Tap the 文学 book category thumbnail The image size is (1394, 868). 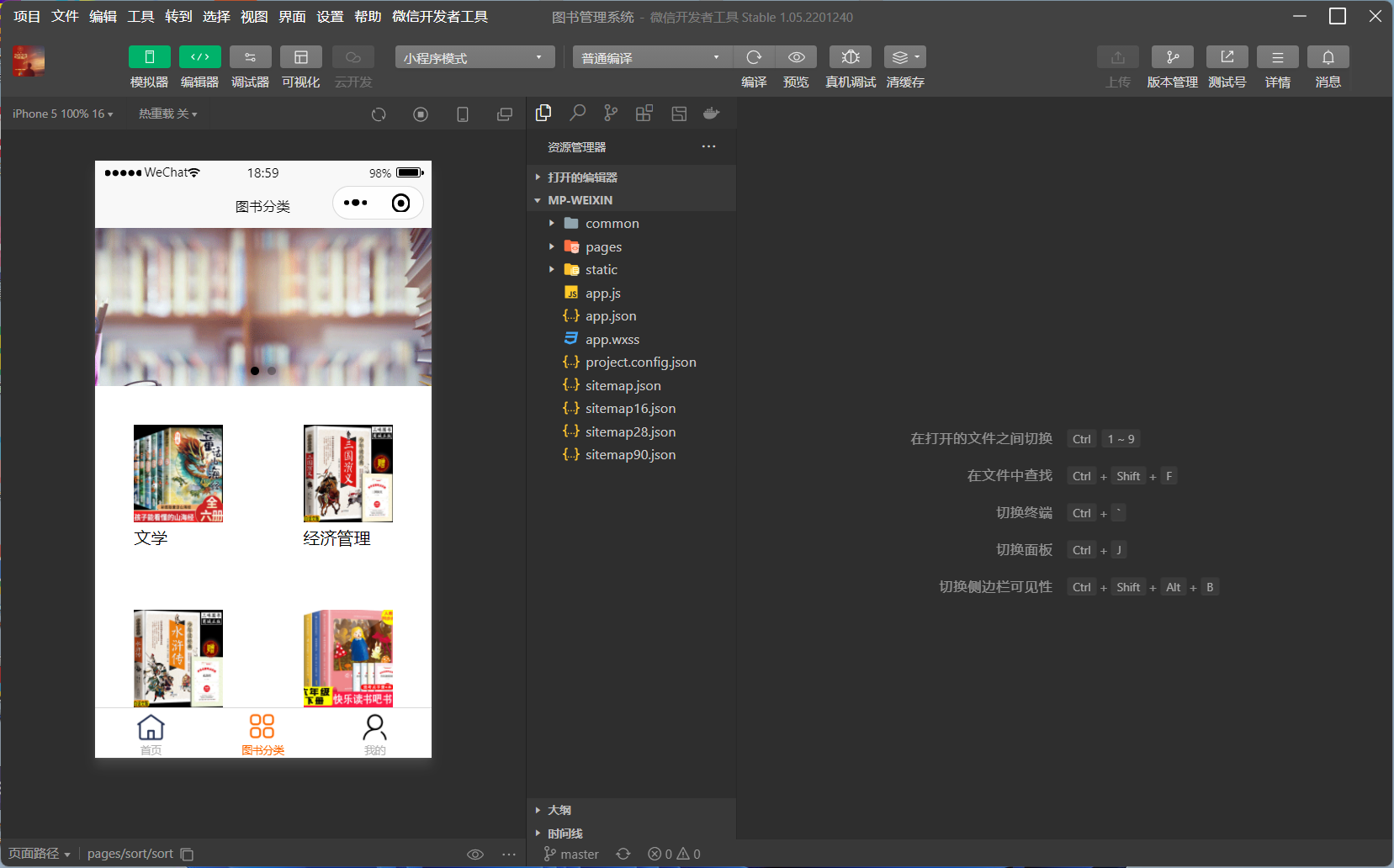click(x=178, y=474)
